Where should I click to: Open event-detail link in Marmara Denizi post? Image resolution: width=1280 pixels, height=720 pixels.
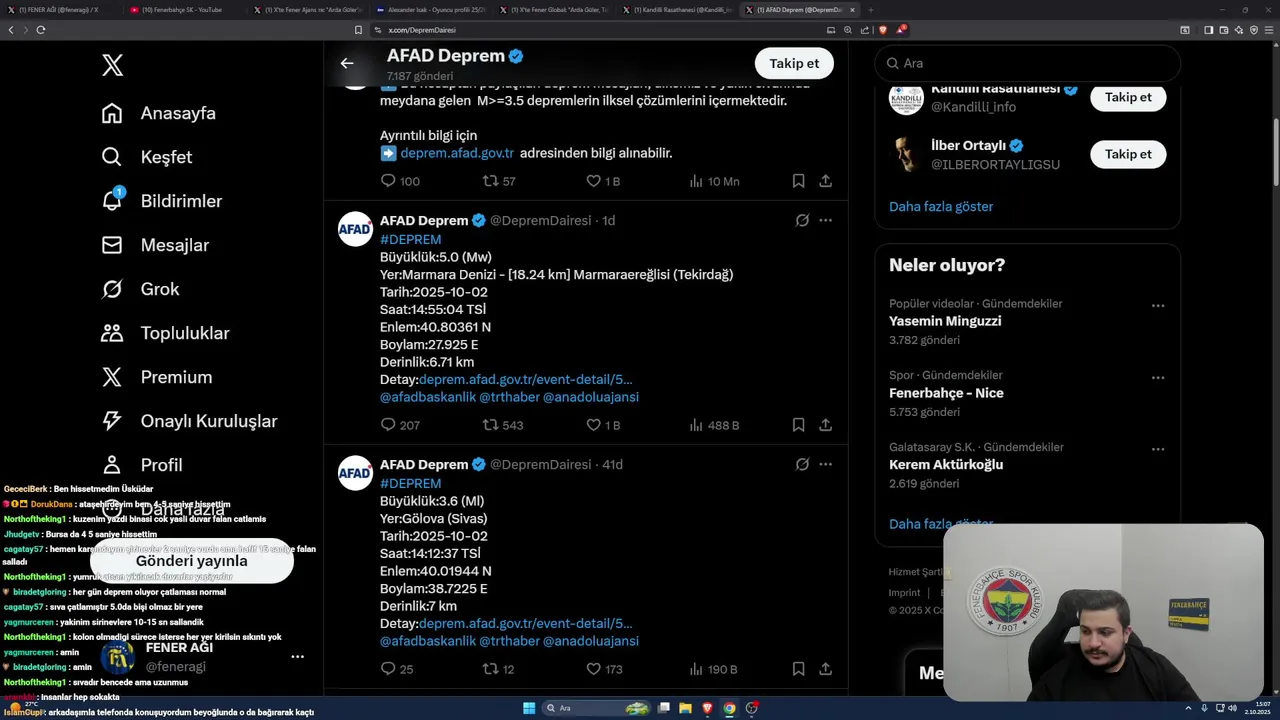526,380
